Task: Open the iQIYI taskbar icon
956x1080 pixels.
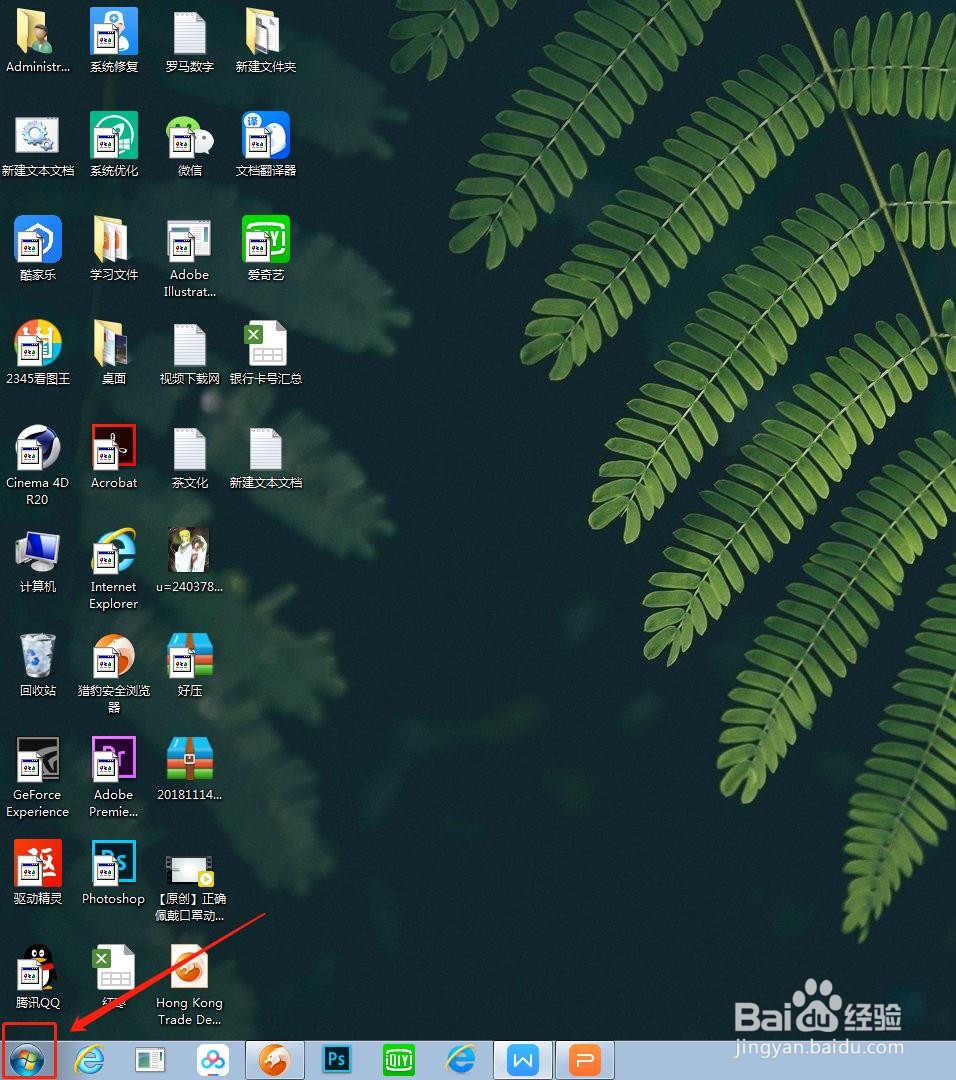Action: pyautogui.click(x=399, y=1059)
